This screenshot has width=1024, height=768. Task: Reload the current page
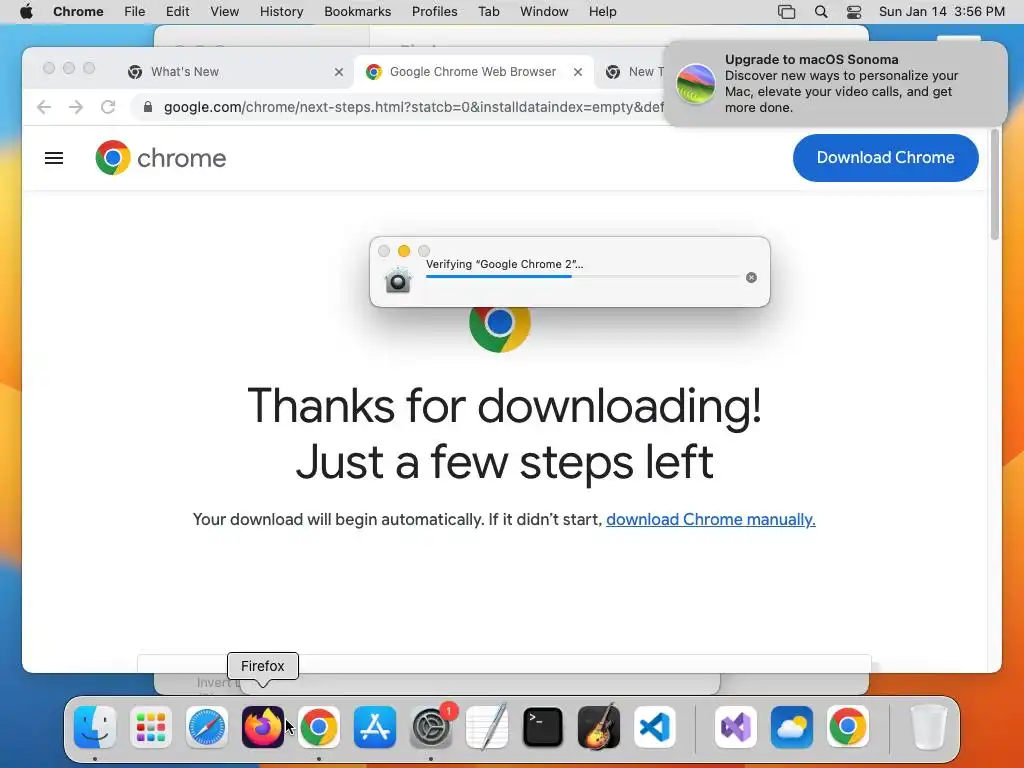point(108,107)
